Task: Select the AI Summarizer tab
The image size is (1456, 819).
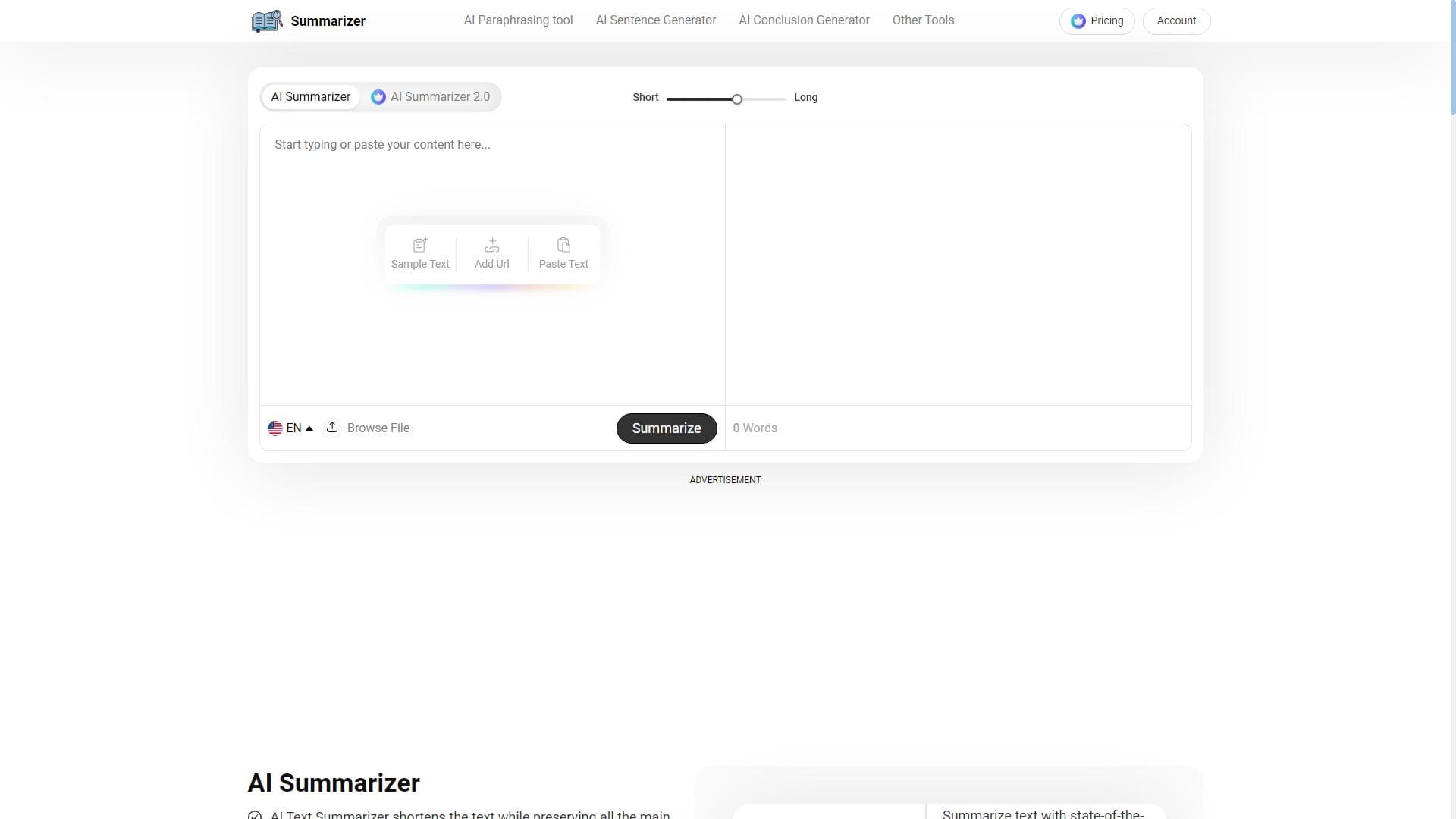Action: (x=311, y=96)
